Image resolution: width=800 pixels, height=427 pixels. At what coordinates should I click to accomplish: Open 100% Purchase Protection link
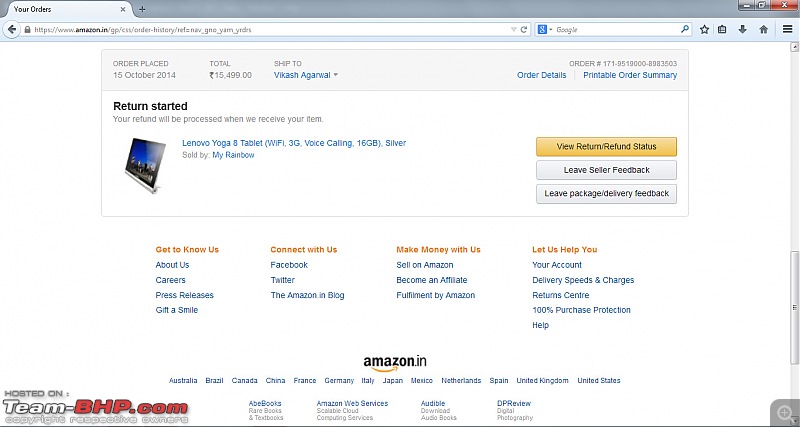point(581,310)
